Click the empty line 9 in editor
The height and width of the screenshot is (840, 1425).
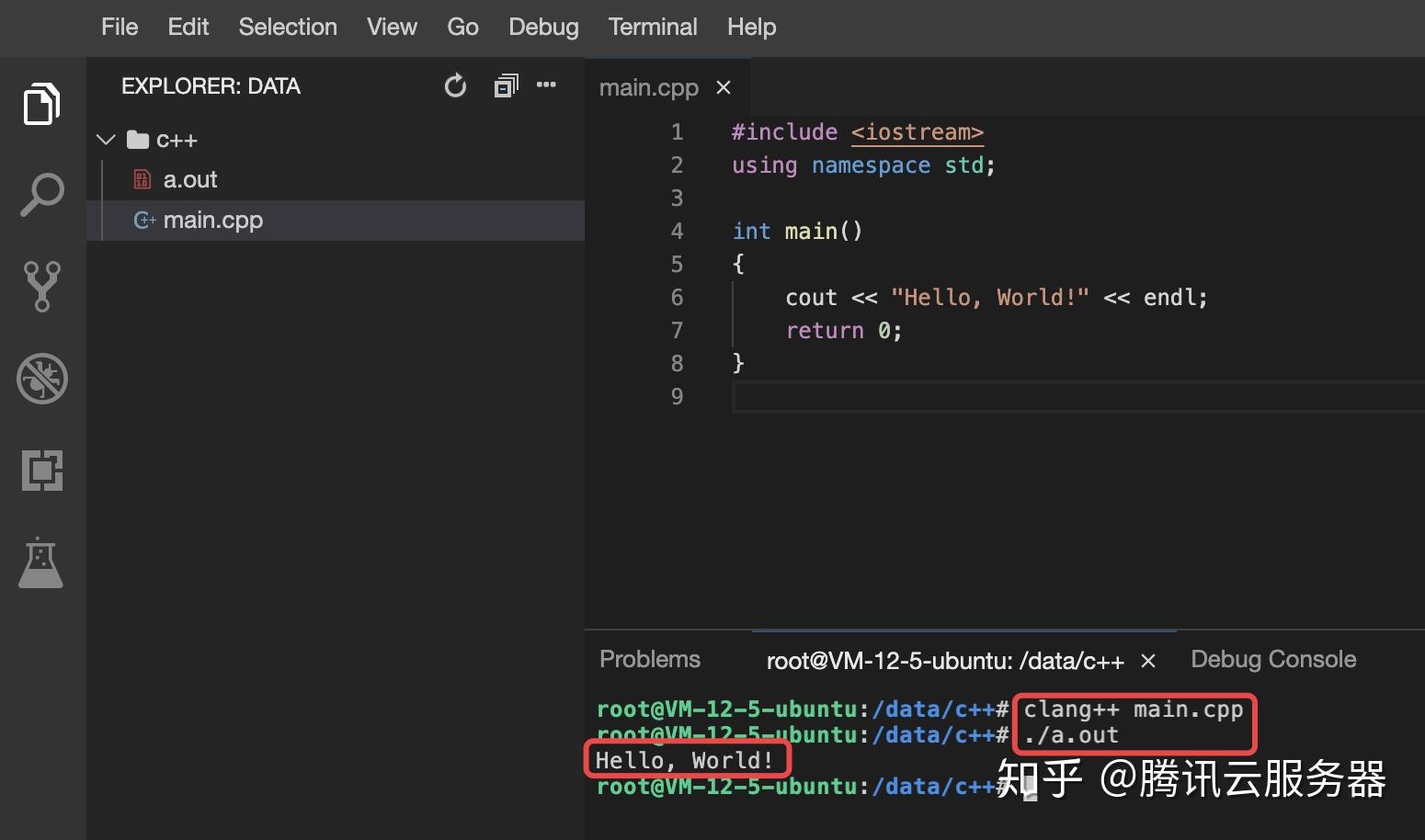coord(1077,397)
